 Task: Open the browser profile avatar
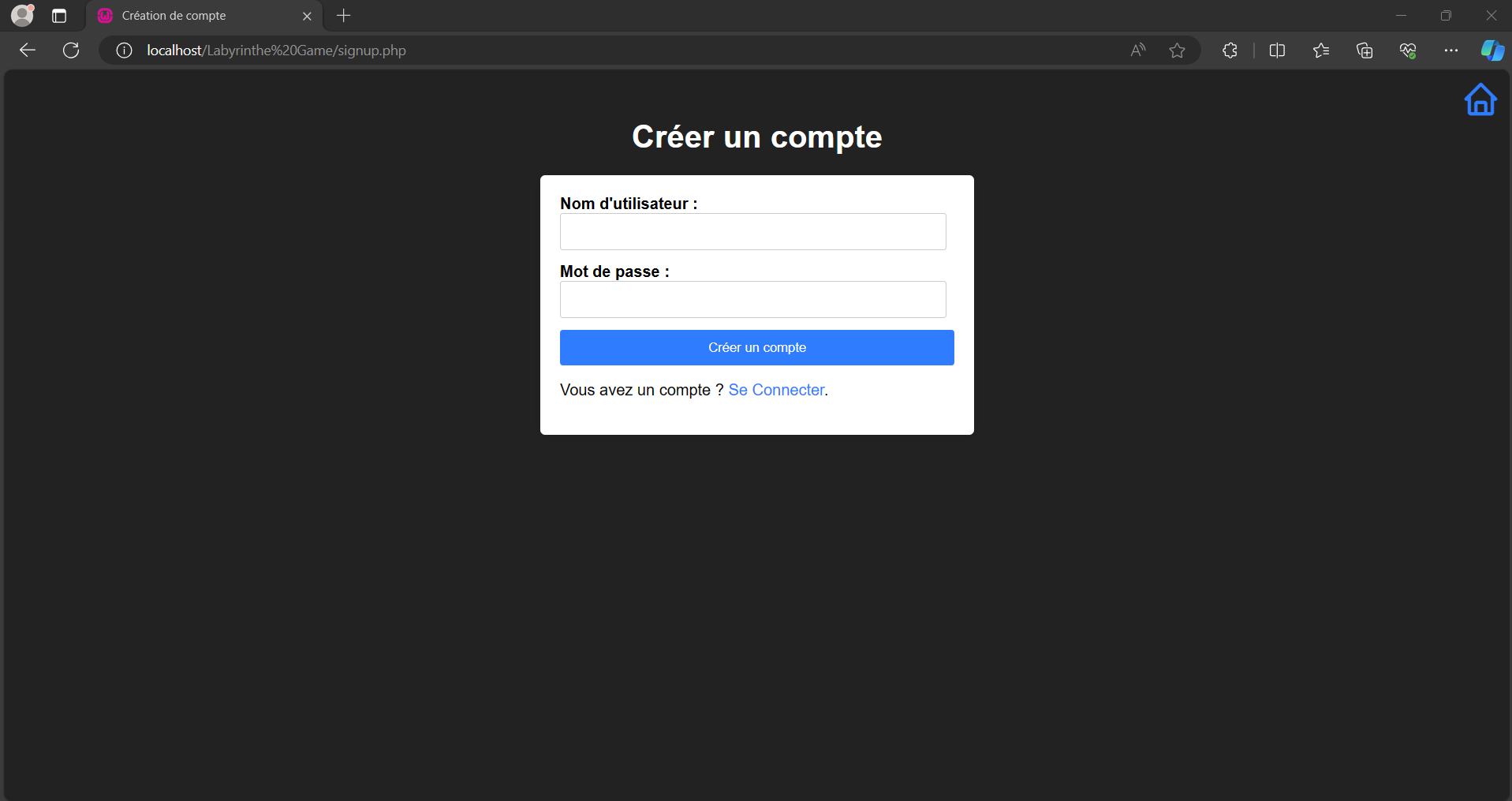[x=22, y=15]
